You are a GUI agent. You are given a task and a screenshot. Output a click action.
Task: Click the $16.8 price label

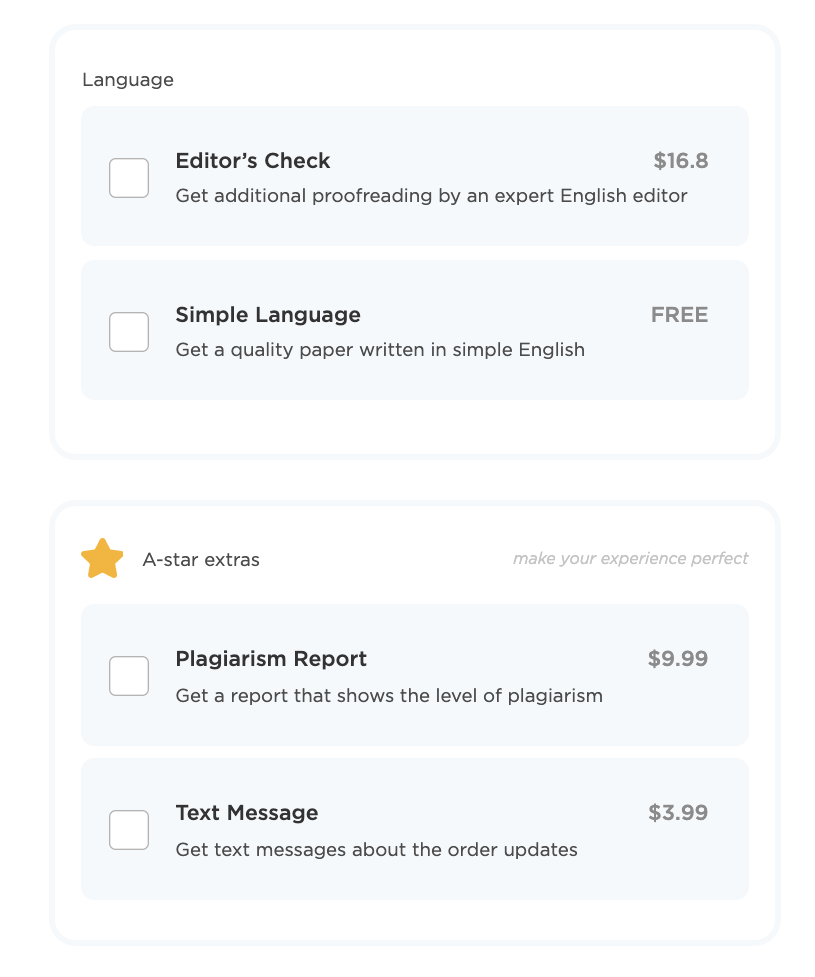(x=680, y=161)
